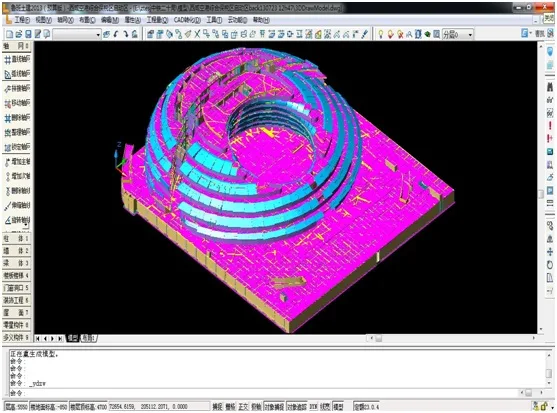Open the 分层0 layer dropdown
The height and width of the screenshot is (413, 557).
[x=458, y=34]
